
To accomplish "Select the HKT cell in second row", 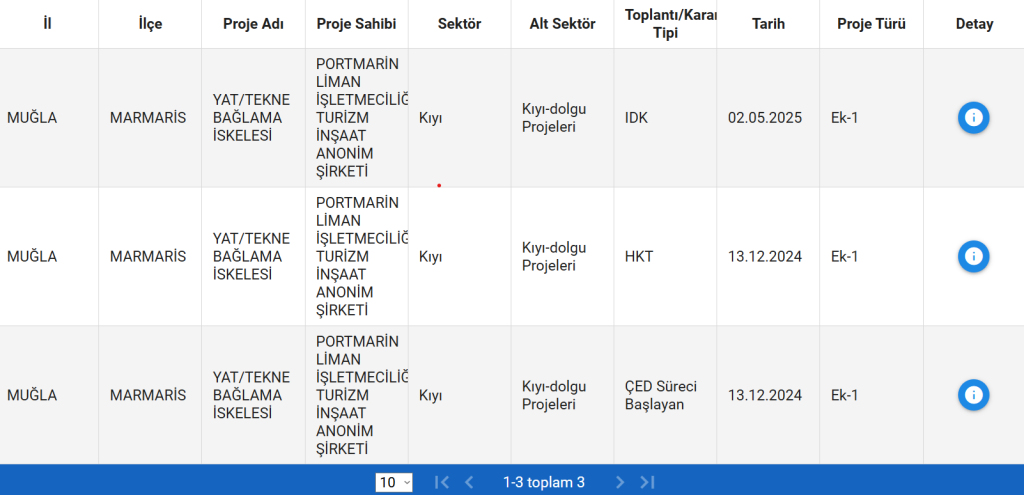I will click(639, 257).
